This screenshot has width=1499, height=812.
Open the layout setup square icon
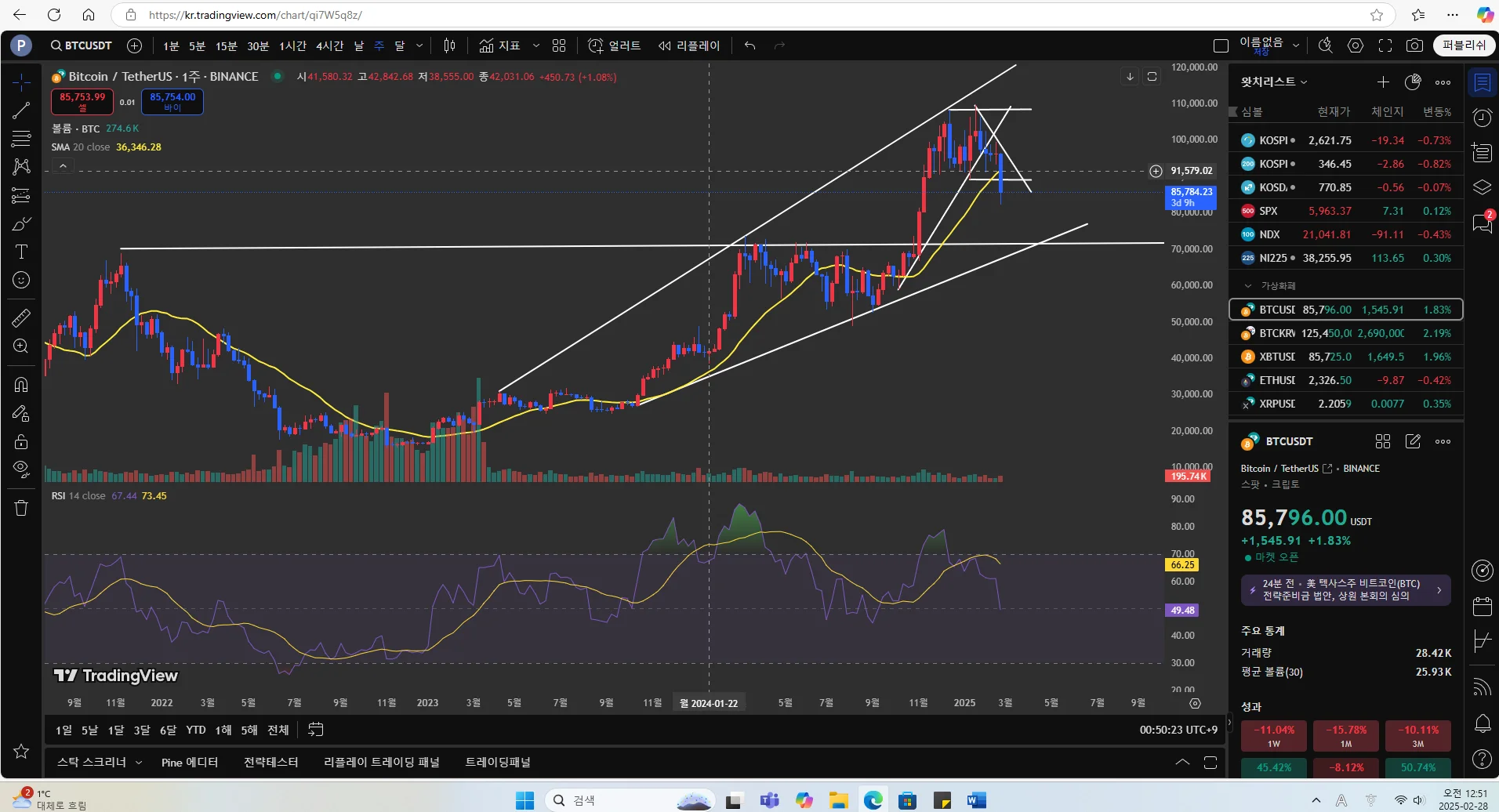coord(1221,45)
